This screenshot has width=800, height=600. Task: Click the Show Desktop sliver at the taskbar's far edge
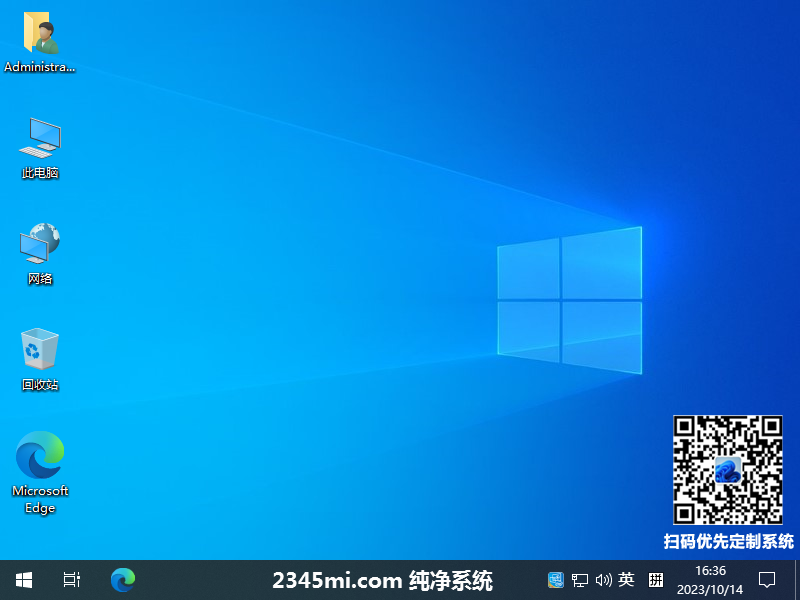pos(797,579)
